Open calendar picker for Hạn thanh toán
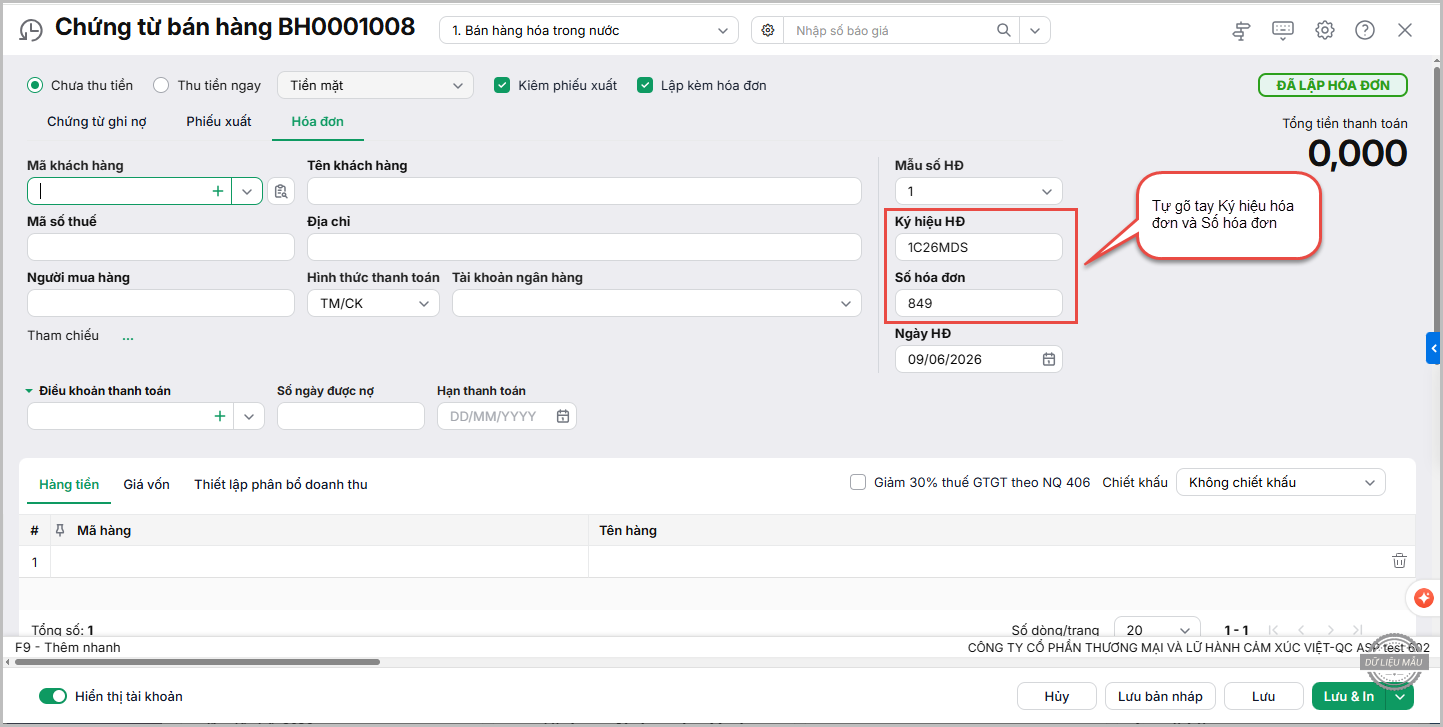 (x=563, y=416)
